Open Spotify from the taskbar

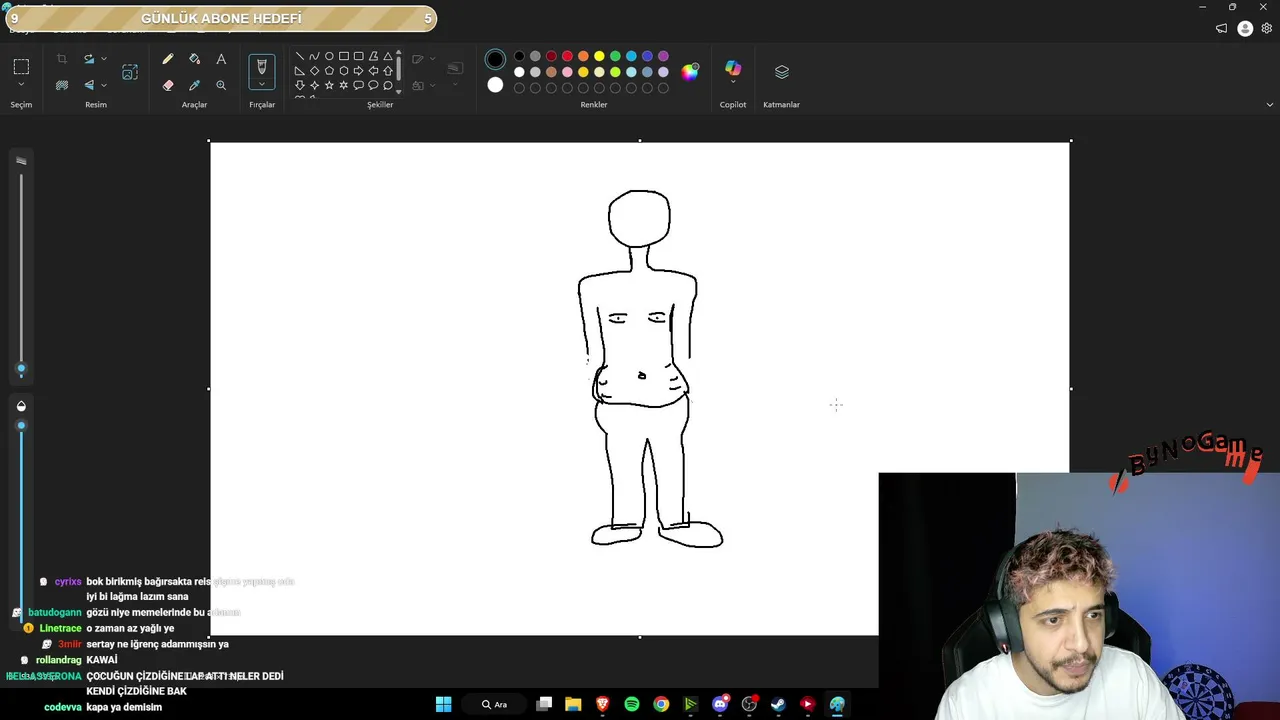click(632, 704)
